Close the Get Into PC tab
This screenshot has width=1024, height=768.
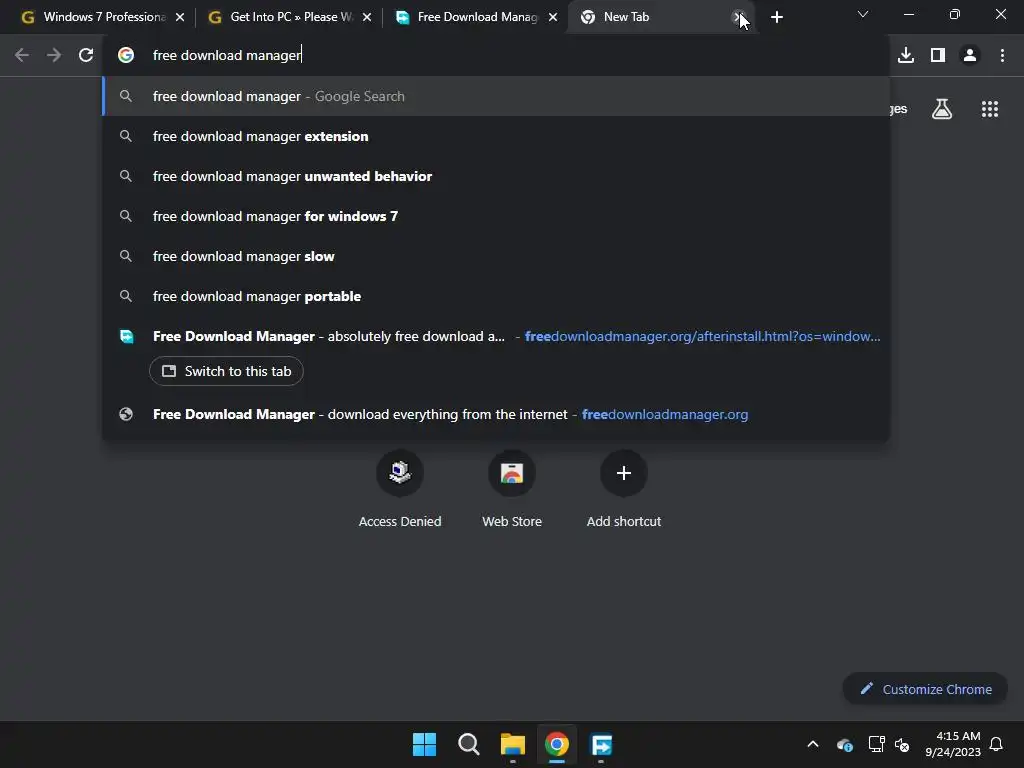367,17
